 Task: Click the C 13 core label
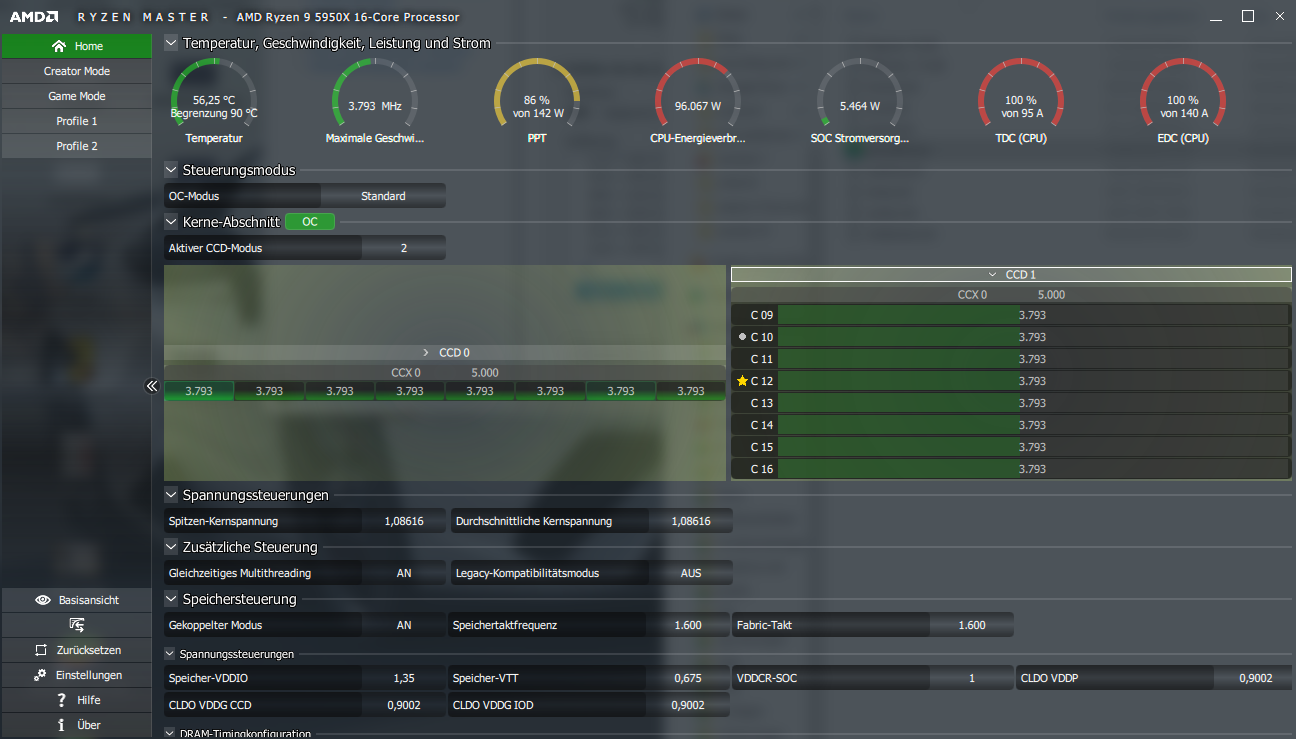tap(762, 403)
